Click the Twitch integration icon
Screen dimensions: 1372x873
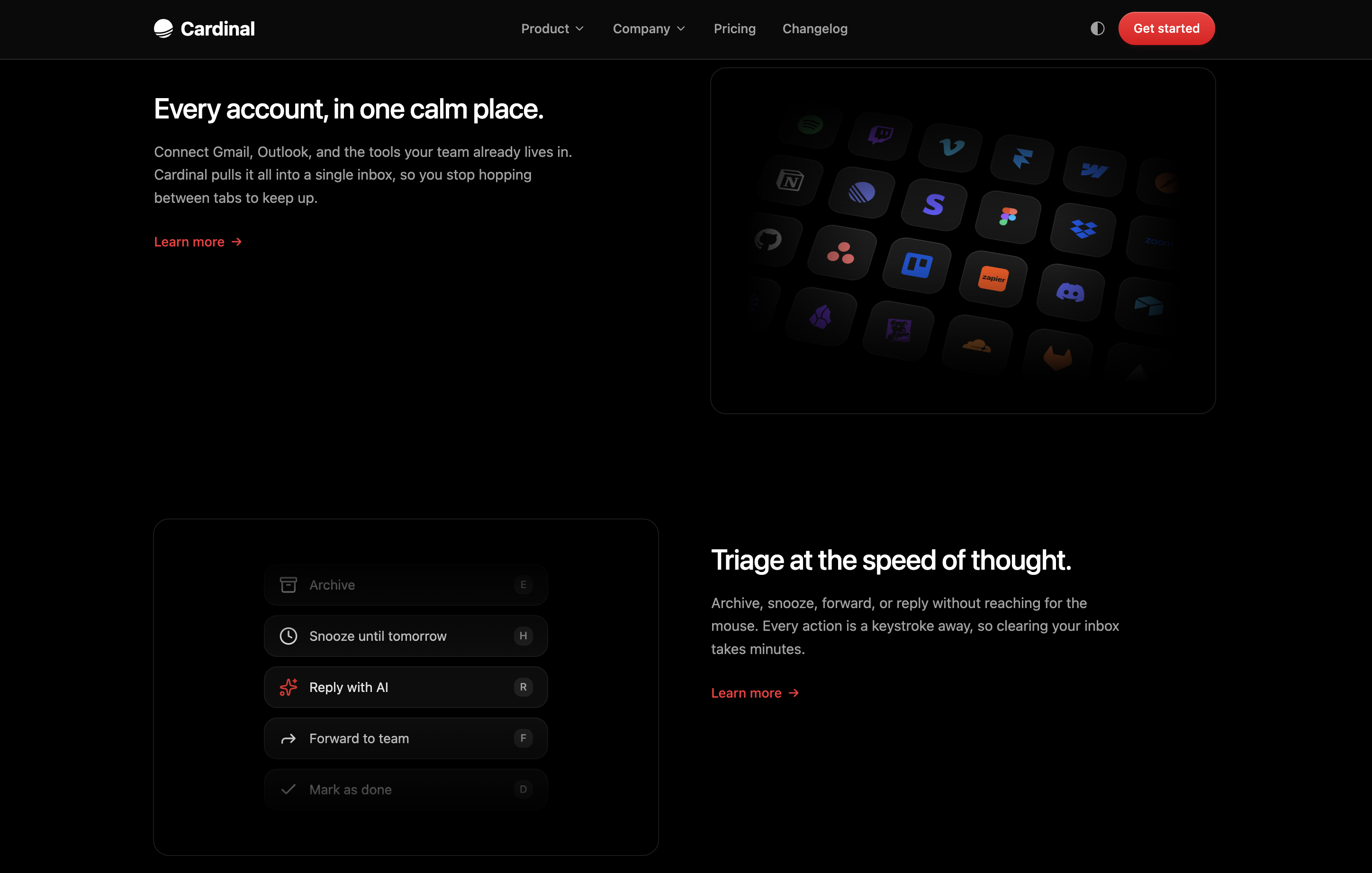pos(880,136)
